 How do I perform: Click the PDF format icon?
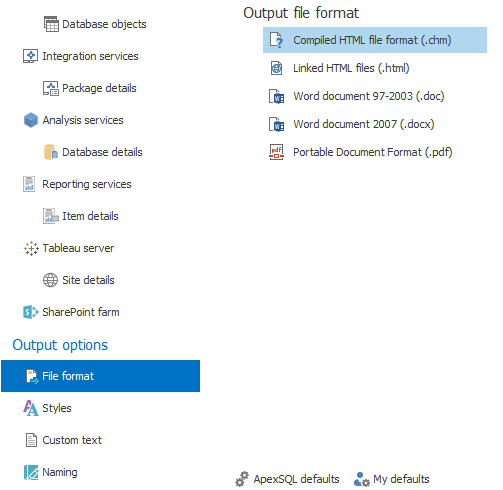tap(276, 152)
